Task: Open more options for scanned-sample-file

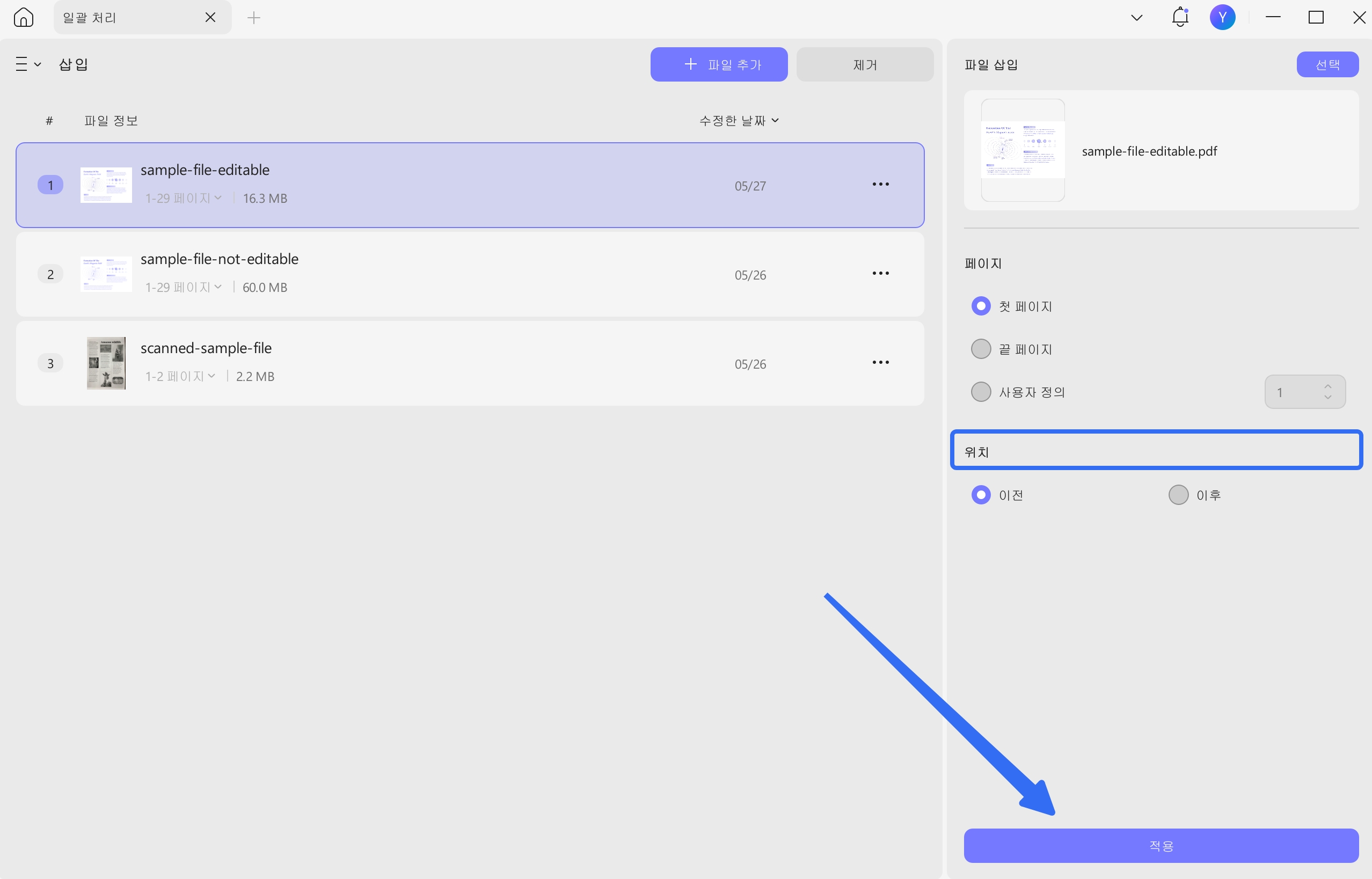Action: (880, 362)
